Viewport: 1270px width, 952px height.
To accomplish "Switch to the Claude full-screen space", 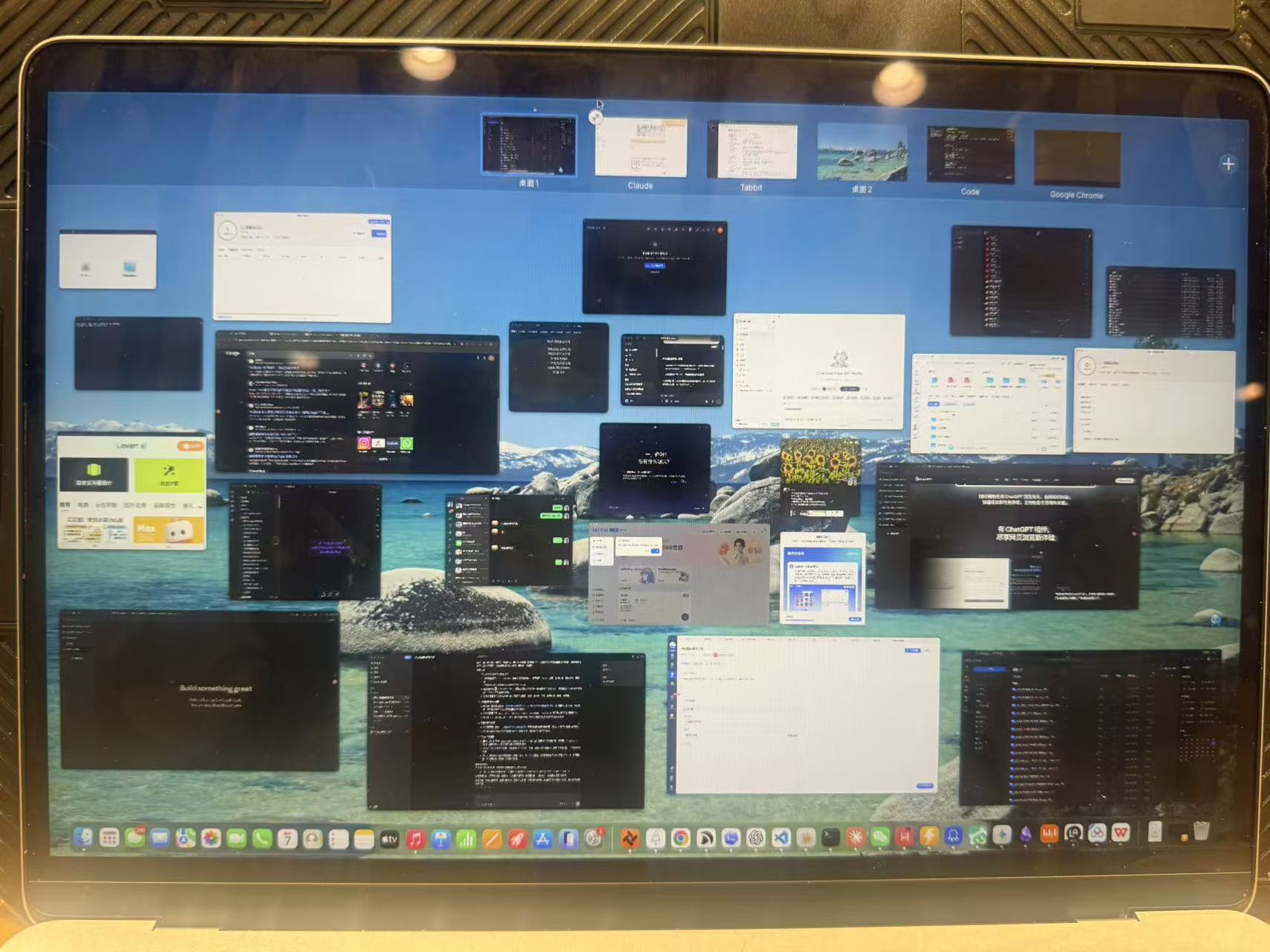I will click(x=641, y=147).
